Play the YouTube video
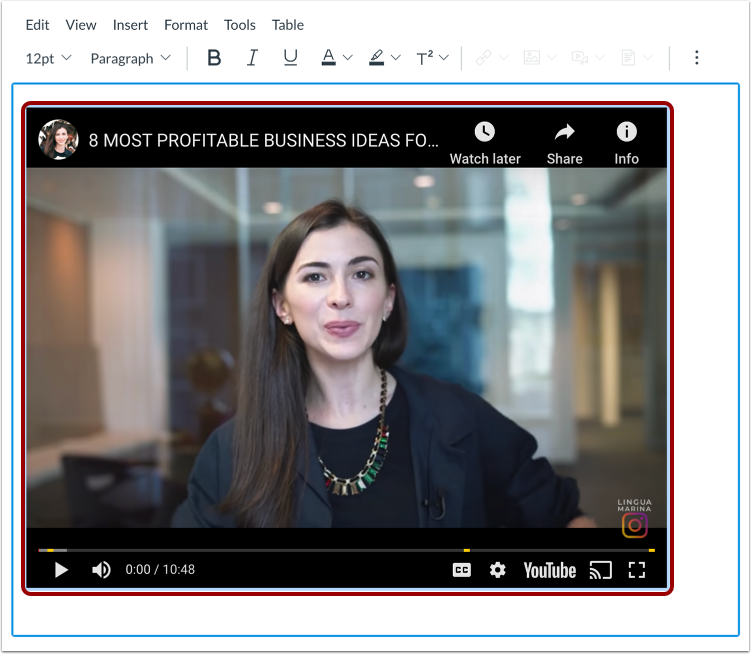This screenshot has width=751, height=654. pyautogui.click(x=61, y=570)
